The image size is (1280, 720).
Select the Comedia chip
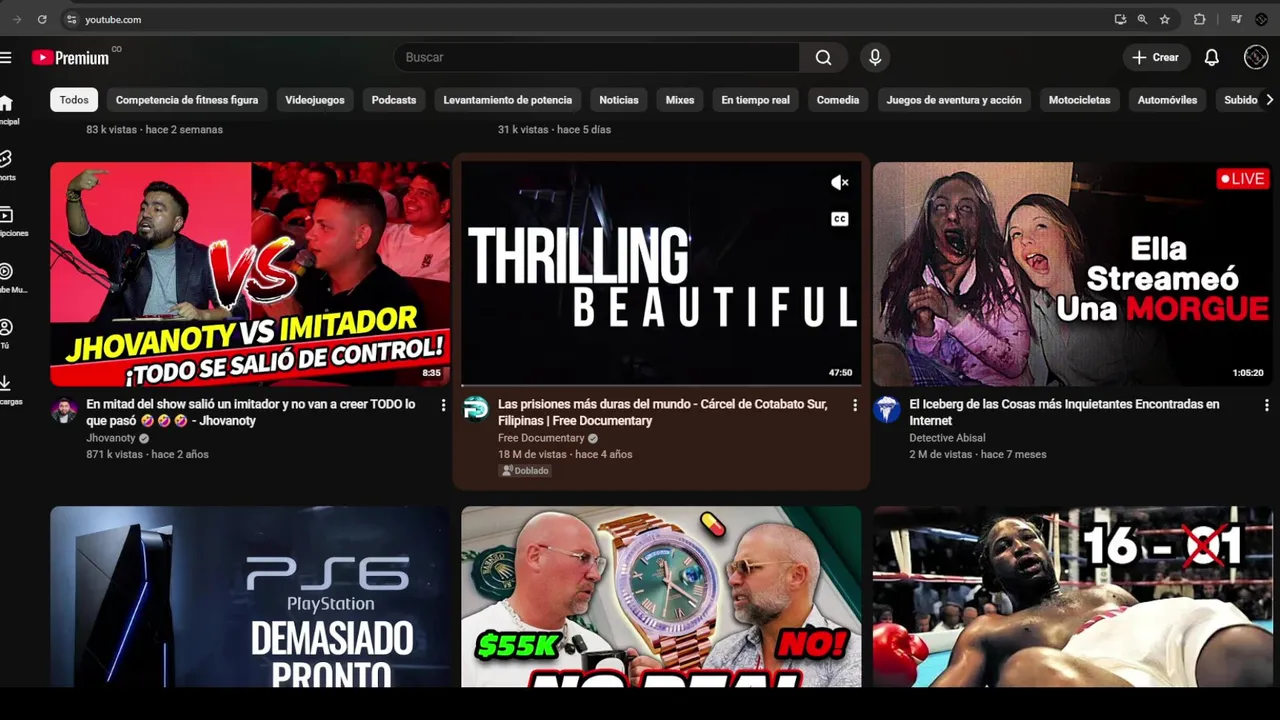pos(838,100)
